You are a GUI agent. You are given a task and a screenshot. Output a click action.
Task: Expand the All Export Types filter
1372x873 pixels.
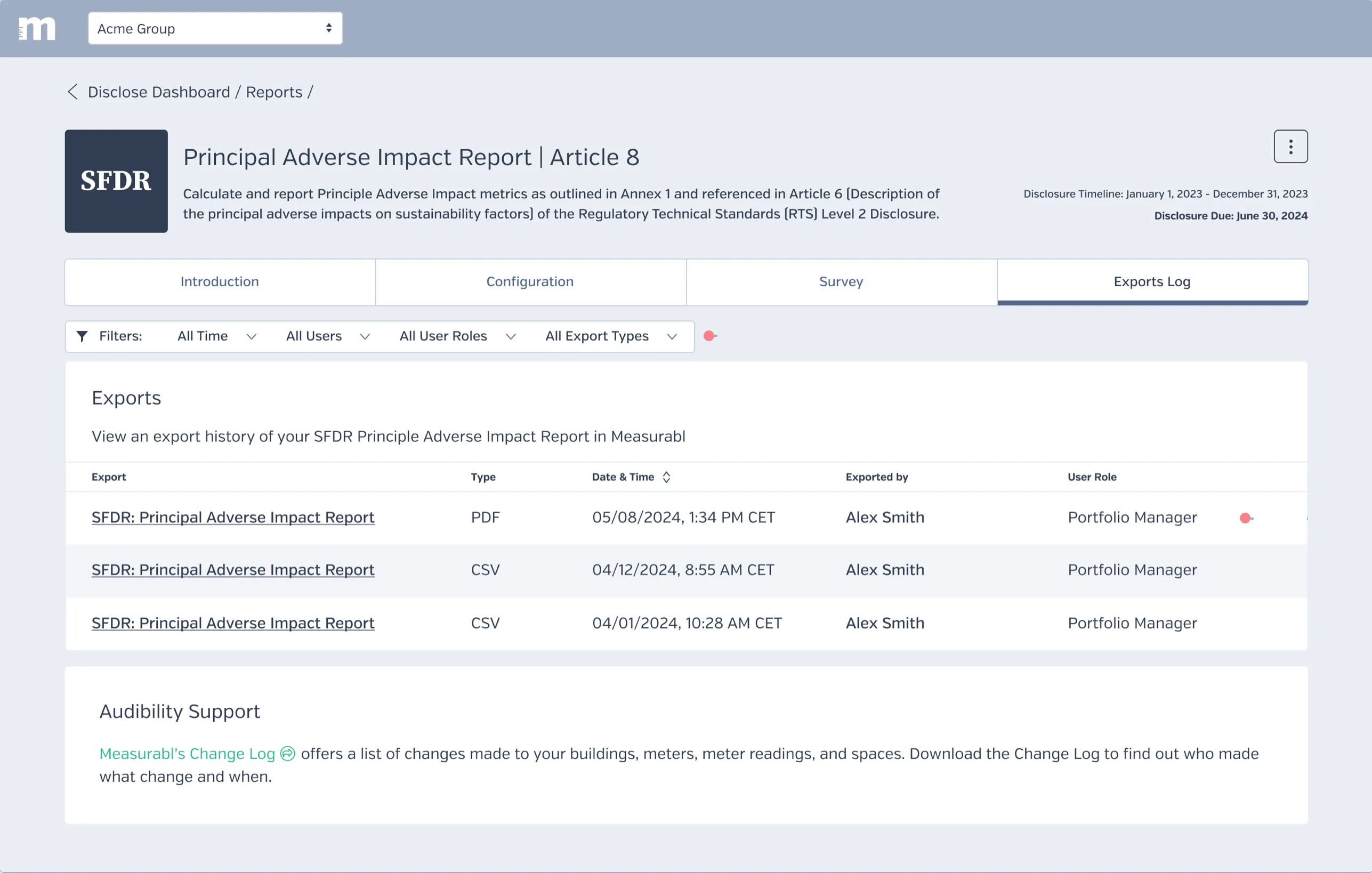611,336
